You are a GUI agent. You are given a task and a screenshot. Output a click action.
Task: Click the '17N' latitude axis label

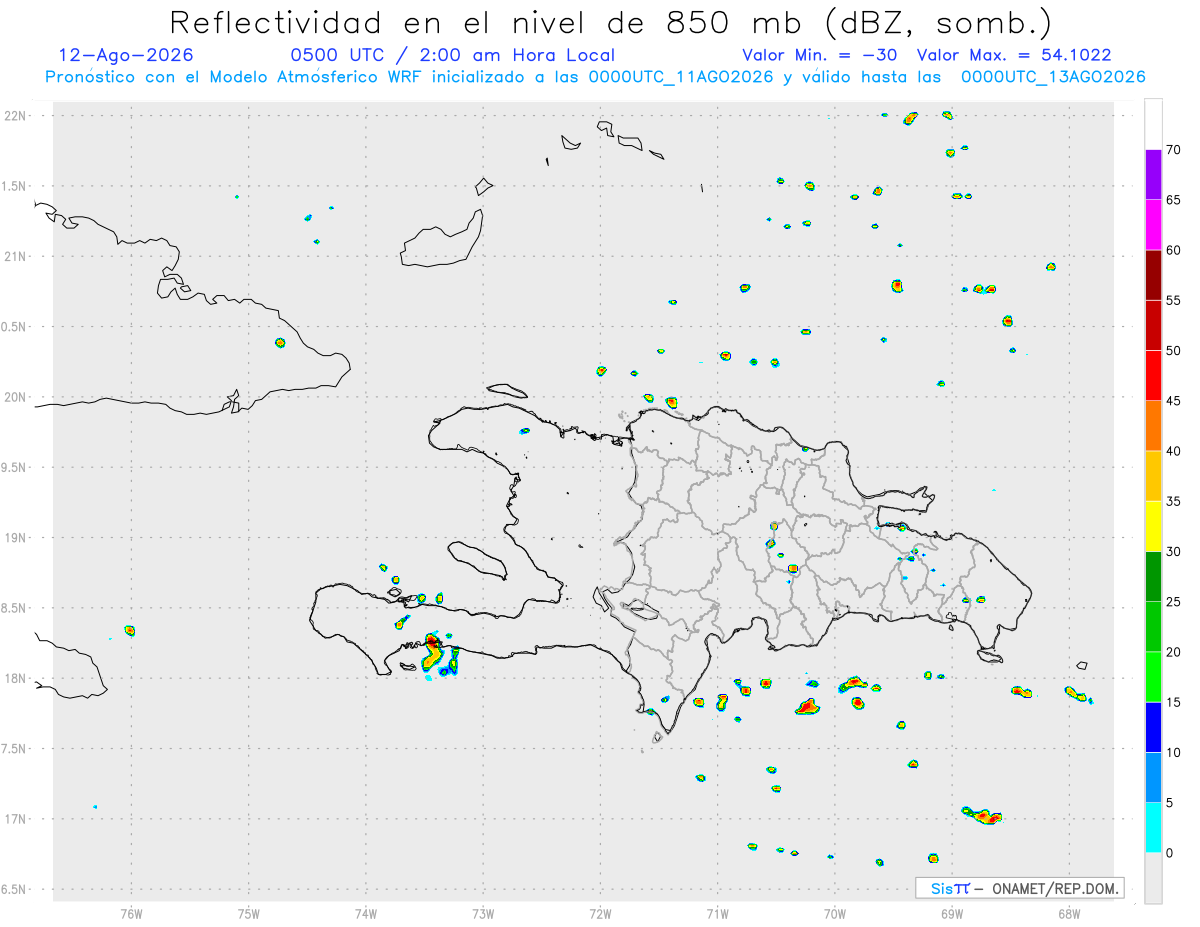point(16,819)
